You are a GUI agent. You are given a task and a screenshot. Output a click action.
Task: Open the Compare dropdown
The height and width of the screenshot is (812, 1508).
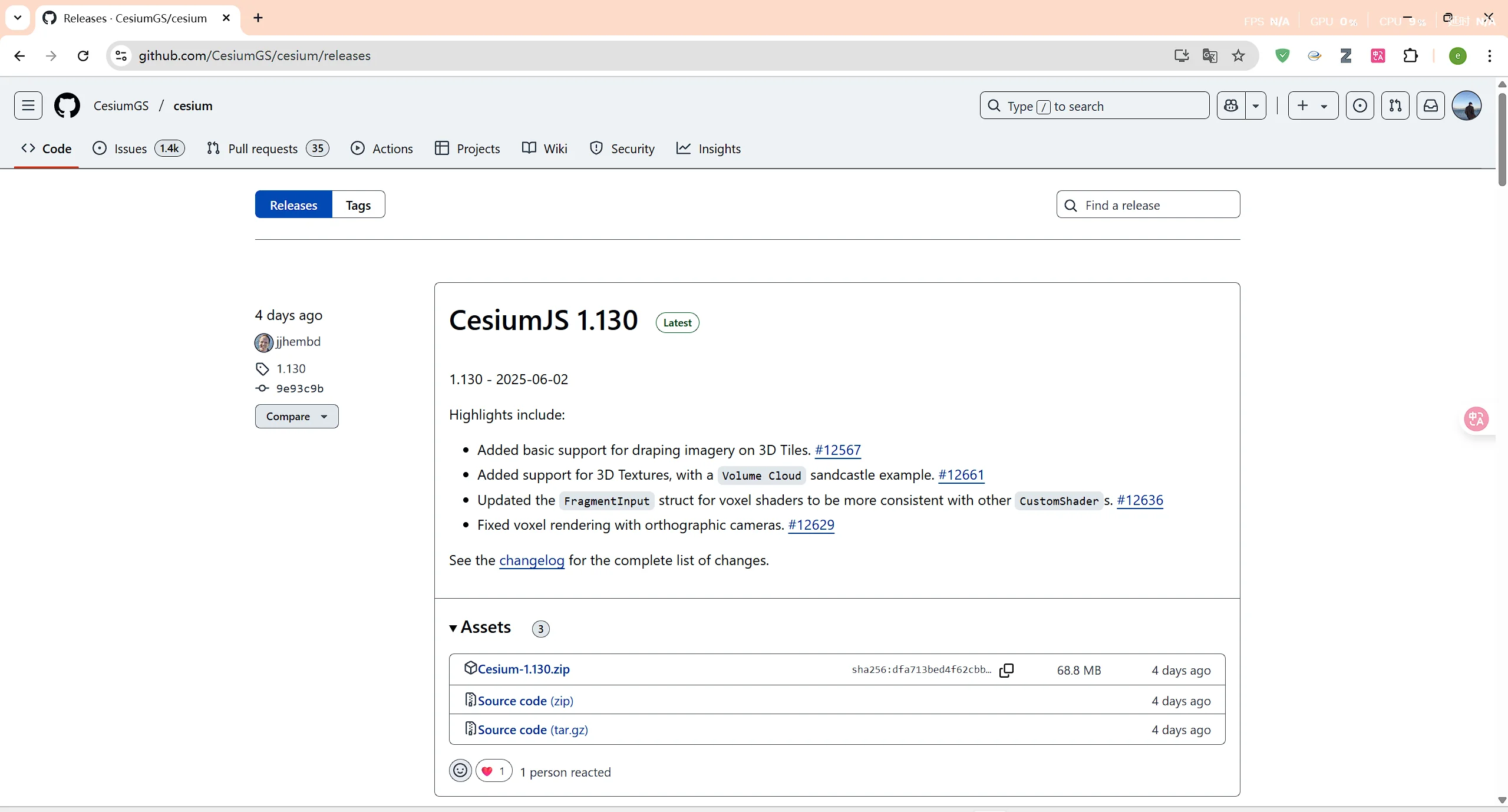pos(296,416)
